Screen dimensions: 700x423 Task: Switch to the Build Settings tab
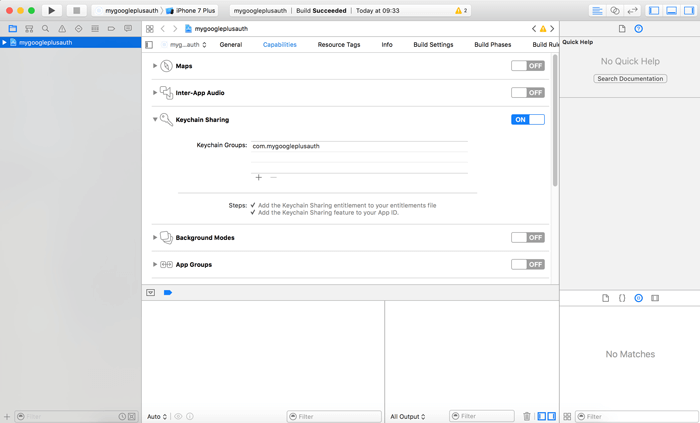point(433,45)
